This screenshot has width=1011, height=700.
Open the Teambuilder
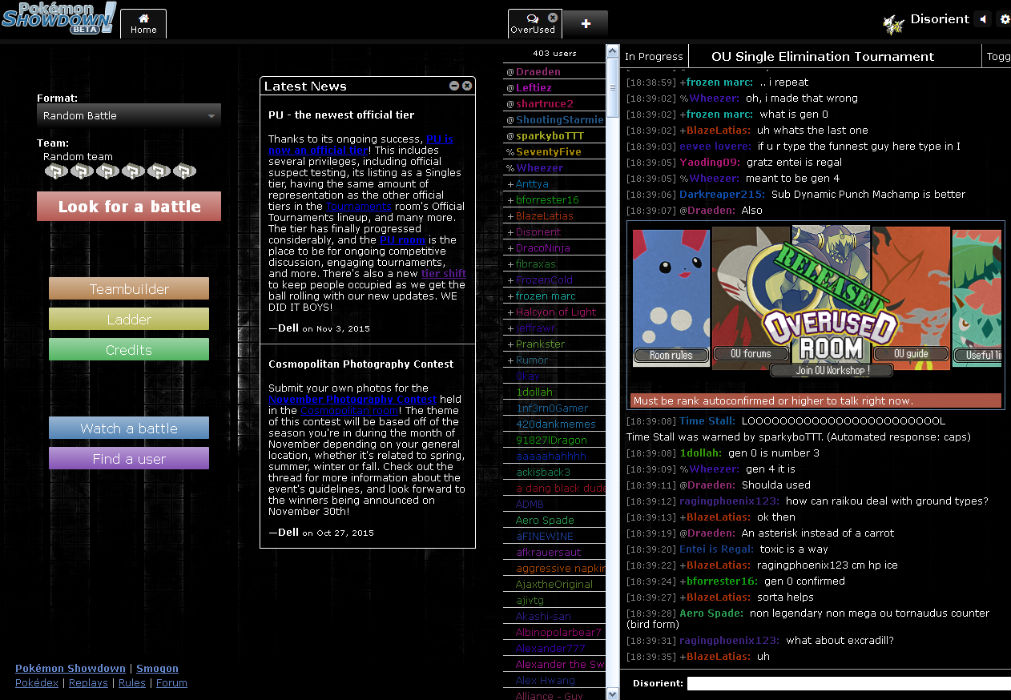coord(128,288)
